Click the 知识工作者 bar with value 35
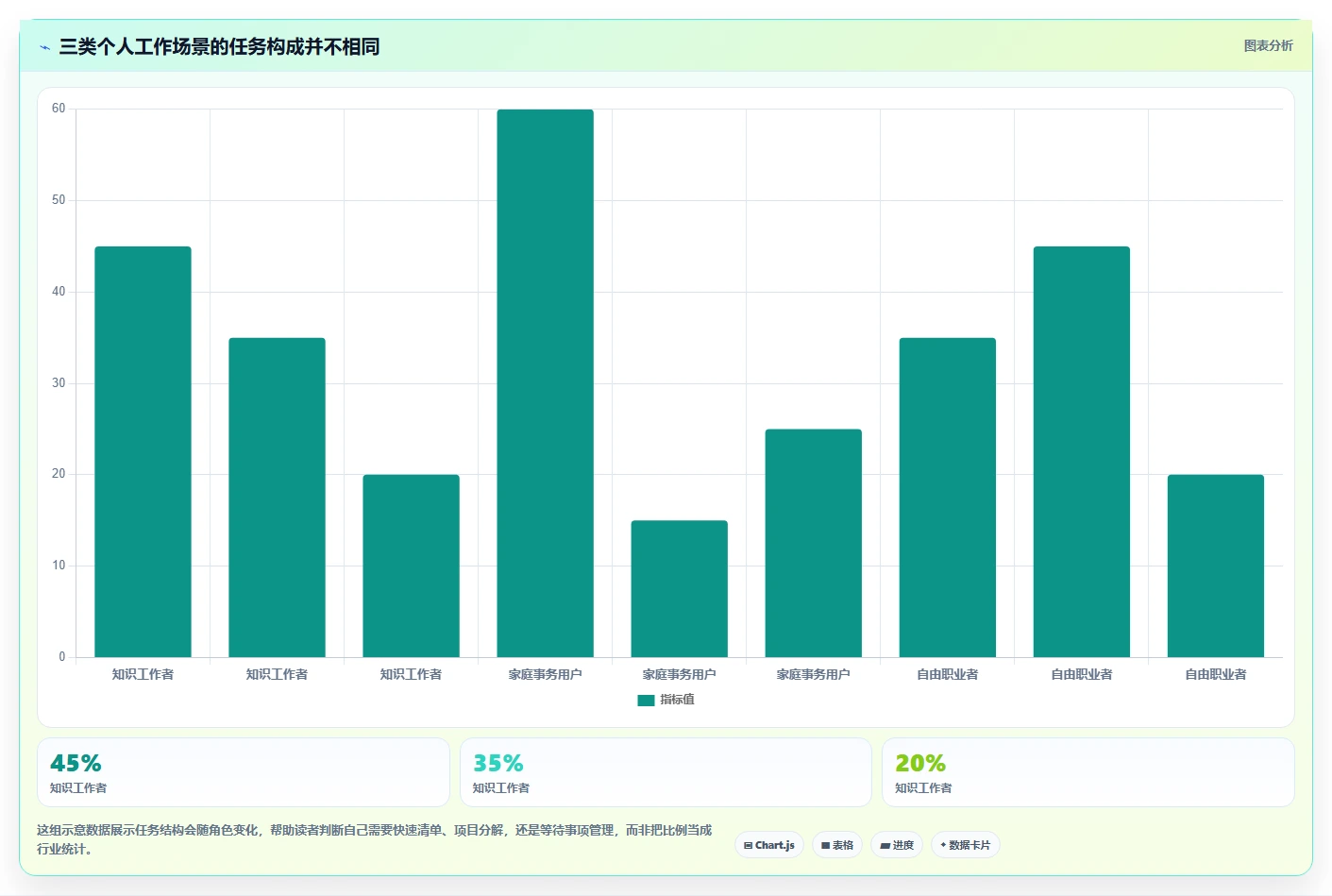Viewport: 1332px width, 896px height. pos(277,498)
